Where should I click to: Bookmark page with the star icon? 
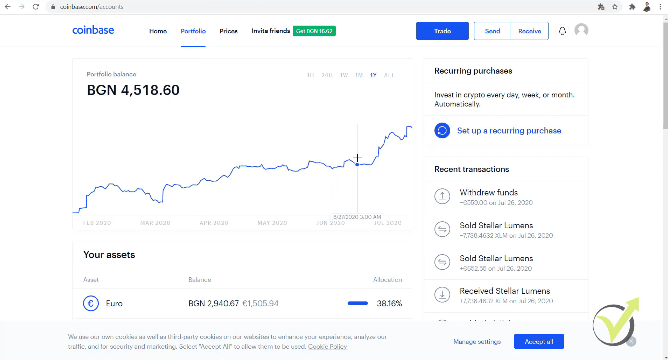click(615, 7)
